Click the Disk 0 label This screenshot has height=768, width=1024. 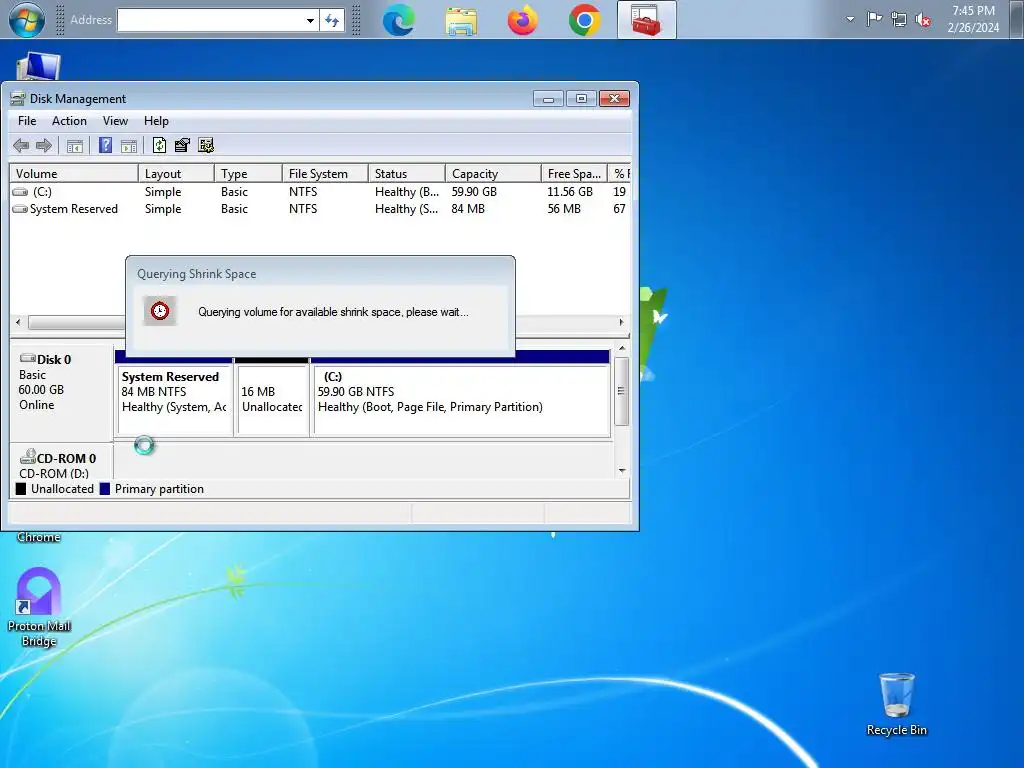[54, 360]
